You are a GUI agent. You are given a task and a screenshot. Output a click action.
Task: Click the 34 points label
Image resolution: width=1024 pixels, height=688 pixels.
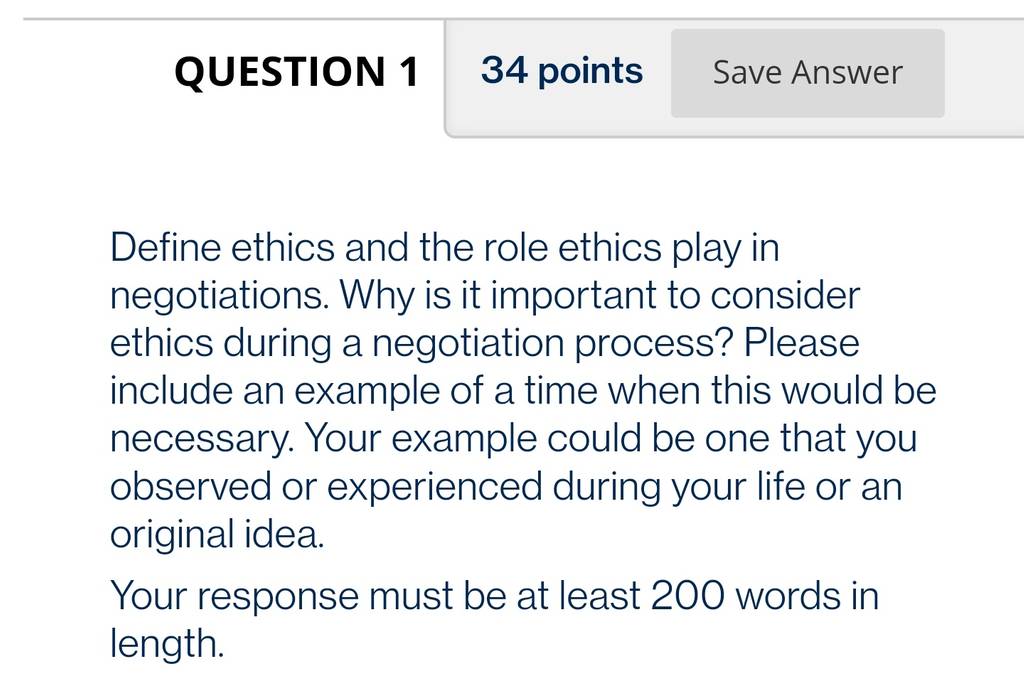tap(562, 70)
